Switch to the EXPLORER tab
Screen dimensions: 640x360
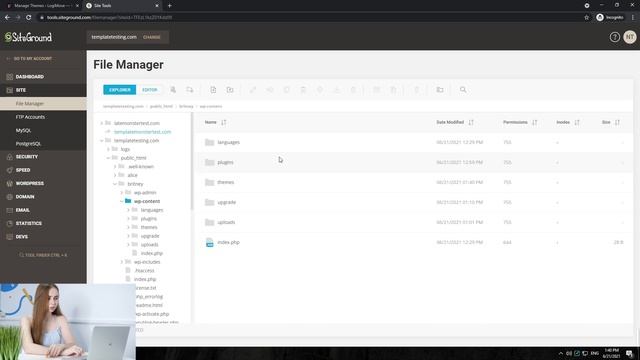(120, 90)
